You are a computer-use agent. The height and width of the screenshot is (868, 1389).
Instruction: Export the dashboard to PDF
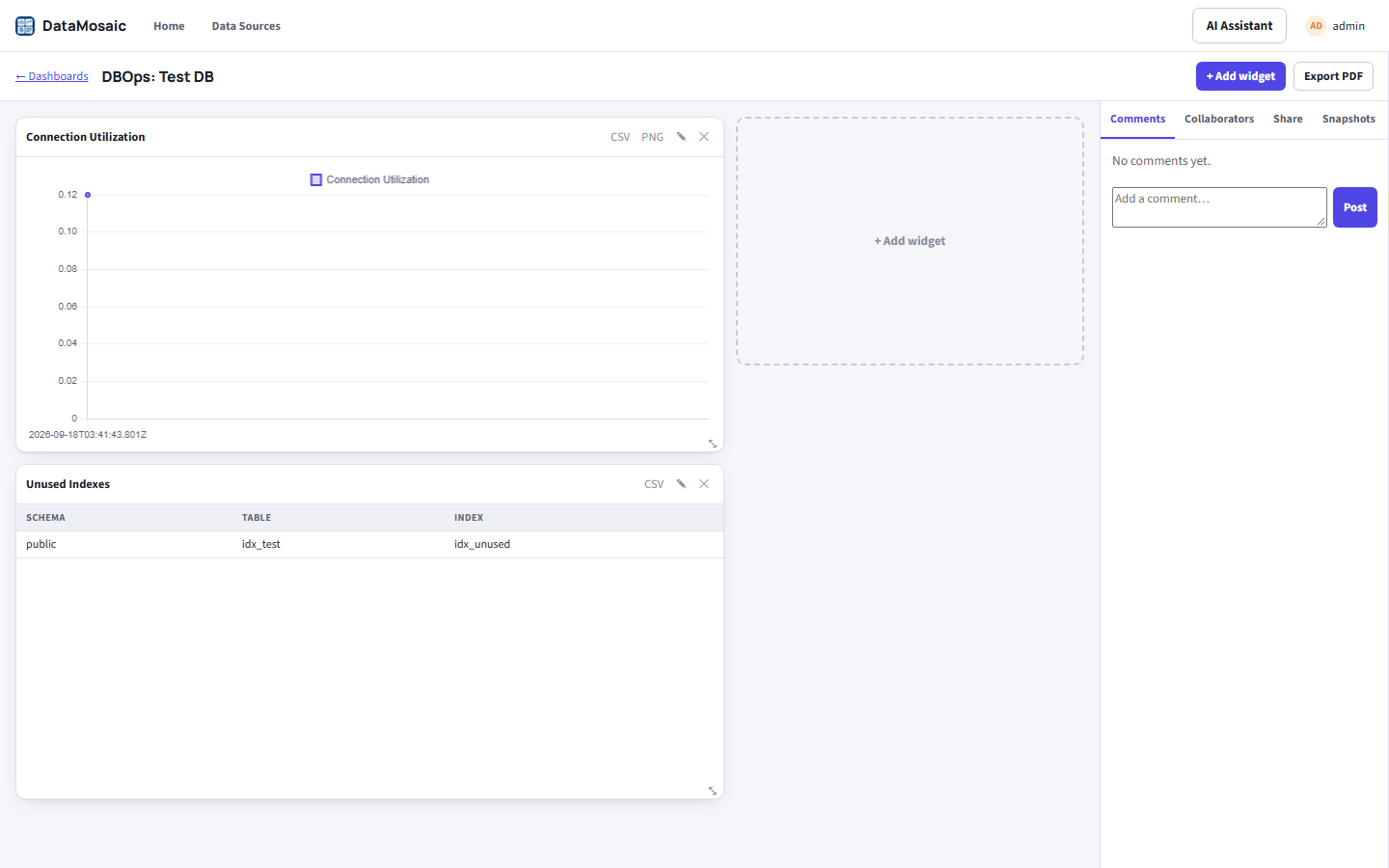(x=1333, y=76)
